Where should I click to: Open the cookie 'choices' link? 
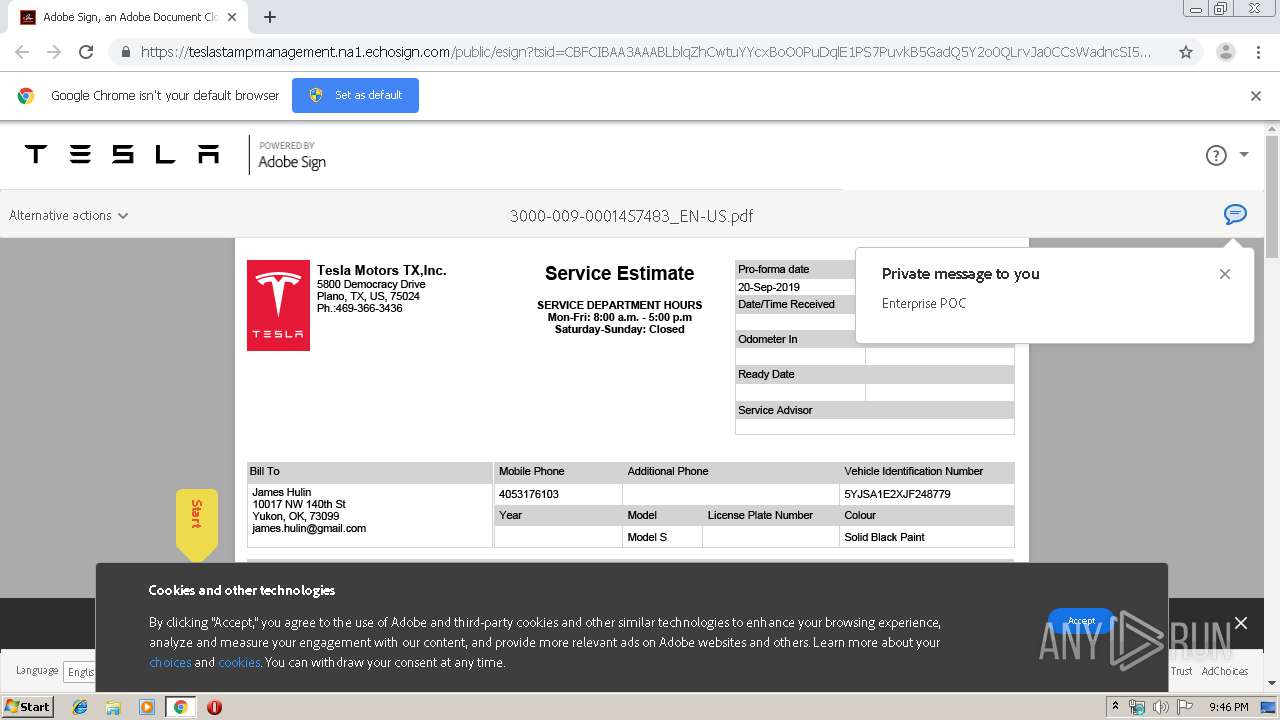pos(170,662)
